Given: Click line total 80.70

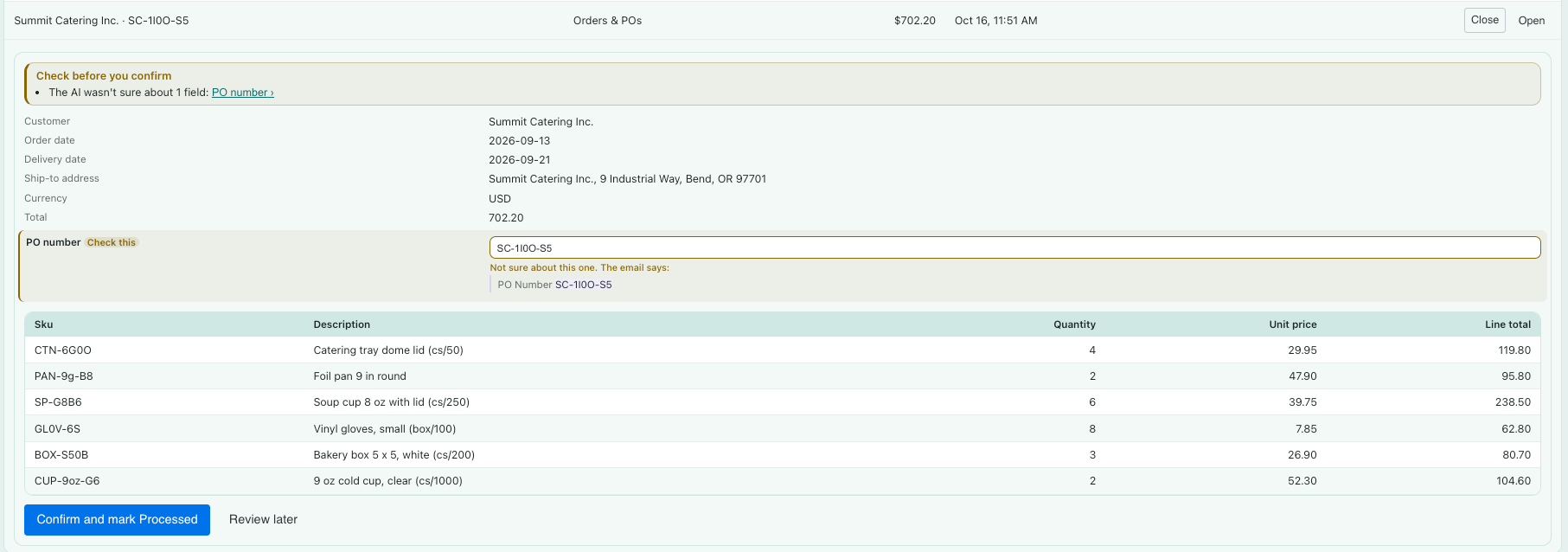Looking at the screenshot, I should (x=1516, y=455).
